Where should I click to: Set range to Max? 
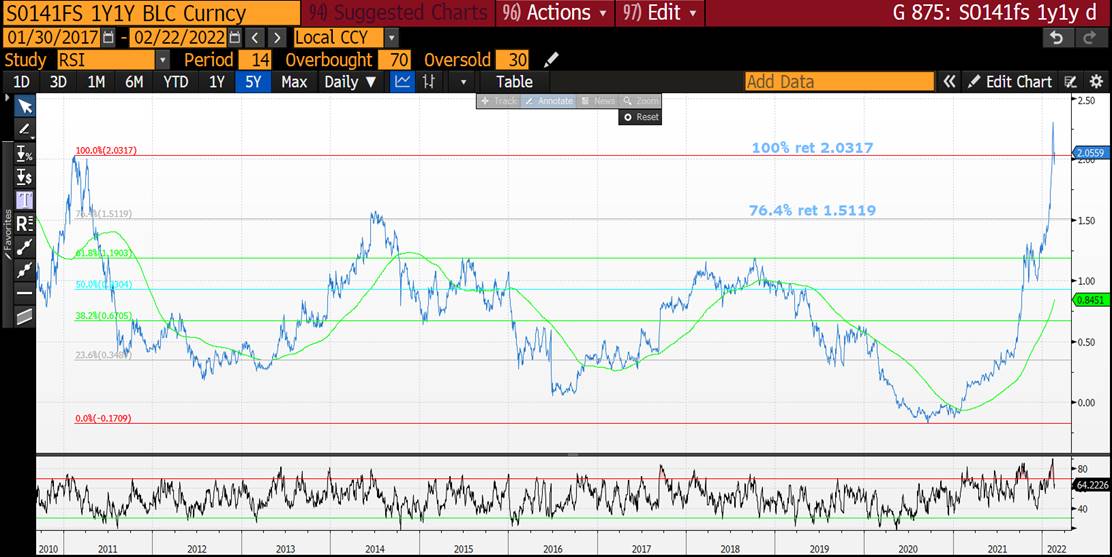294,82
